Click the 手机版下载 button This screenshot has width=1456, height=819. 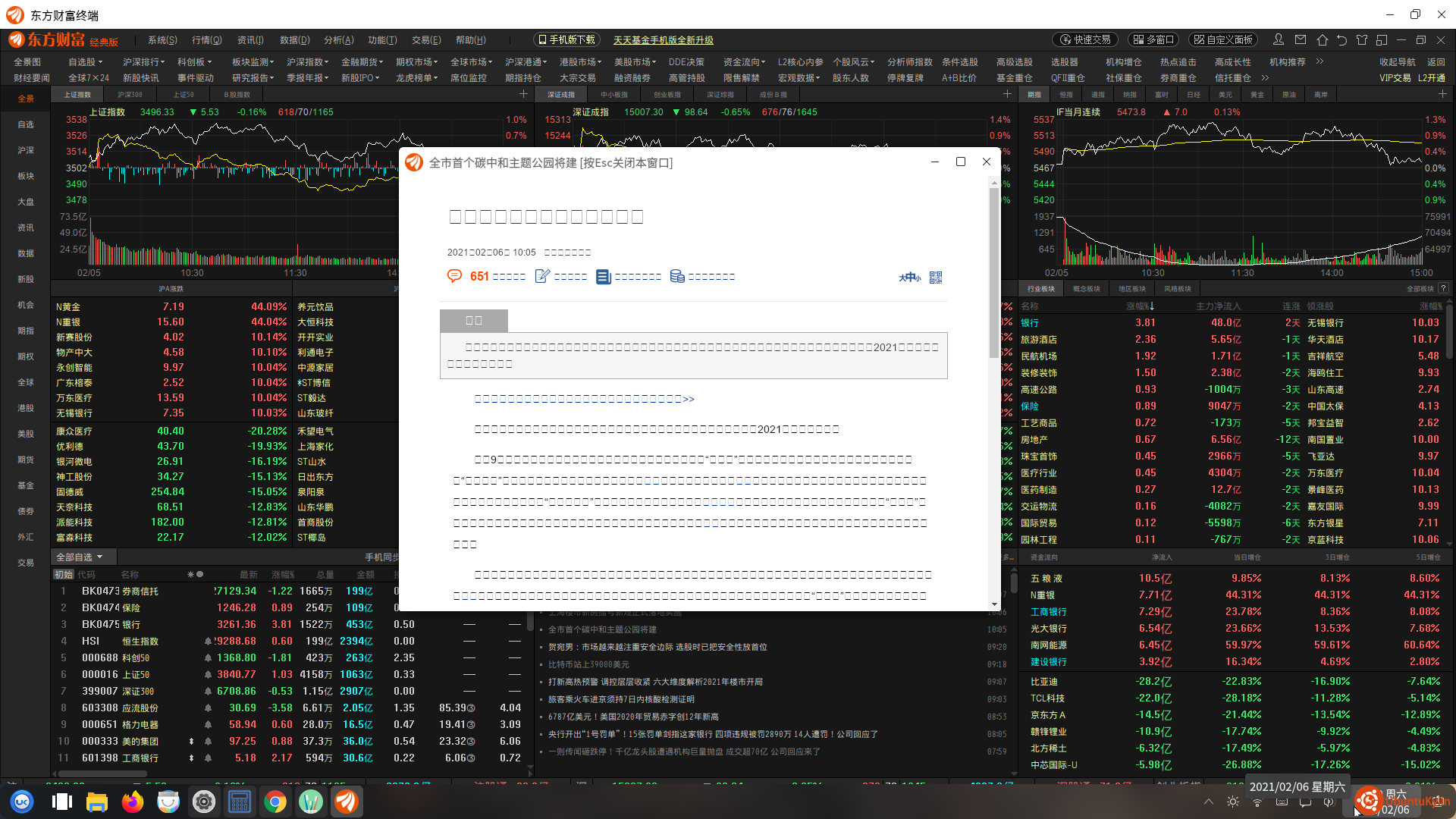566,39
